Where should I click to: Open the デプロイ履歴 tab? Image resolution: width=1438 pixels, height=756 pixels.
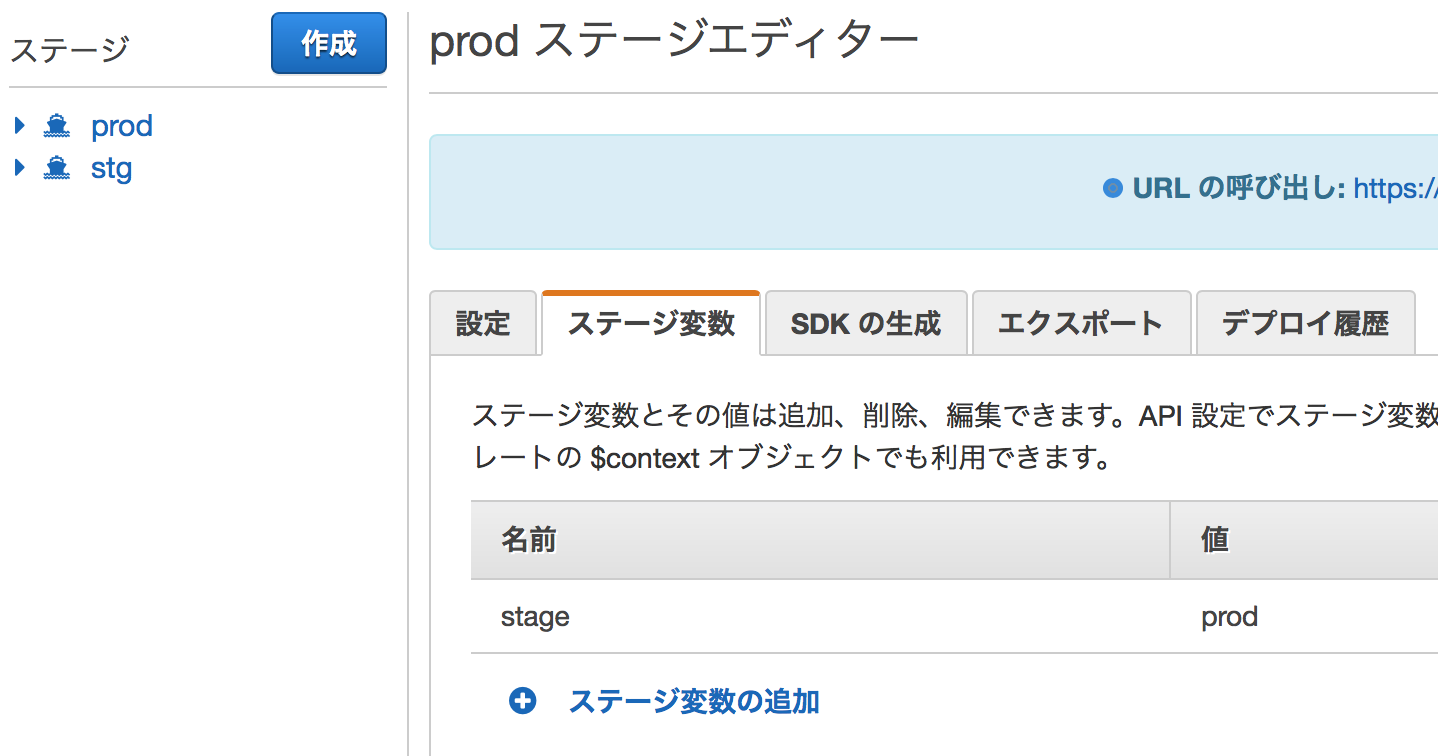coord(1305,323)
